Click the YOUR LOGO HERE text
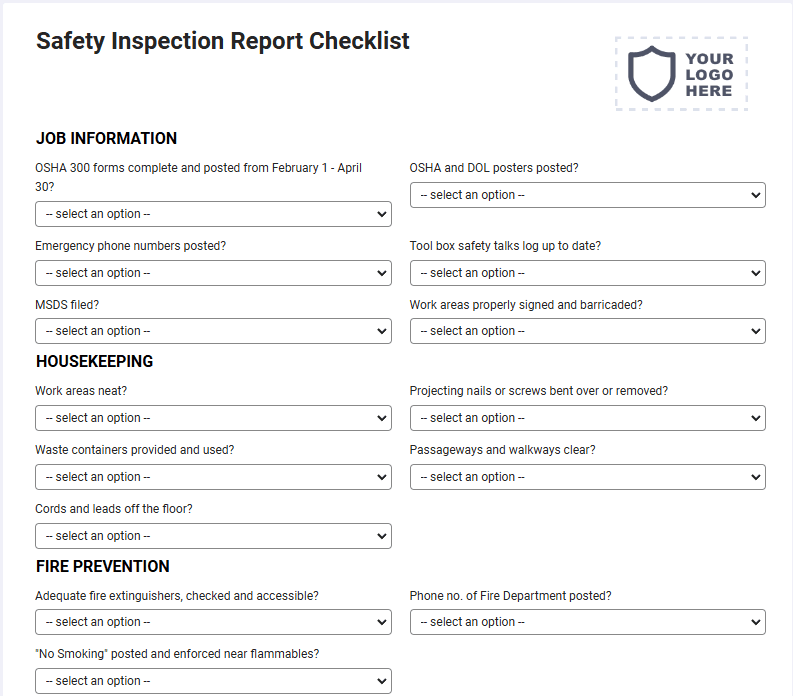The width and height of the screenshot is (793, 696). pos(710,74)
